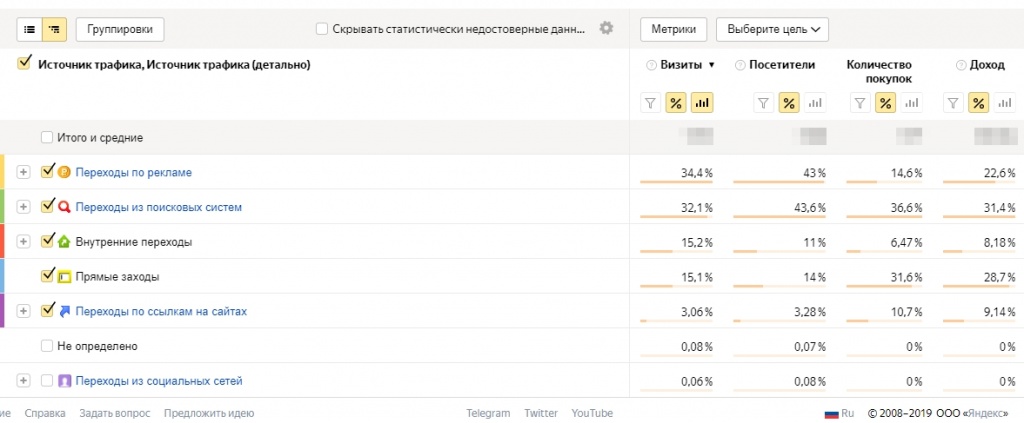Toggle percent icon under Посетители column
1024x423 pixels.
pos(789,103)
